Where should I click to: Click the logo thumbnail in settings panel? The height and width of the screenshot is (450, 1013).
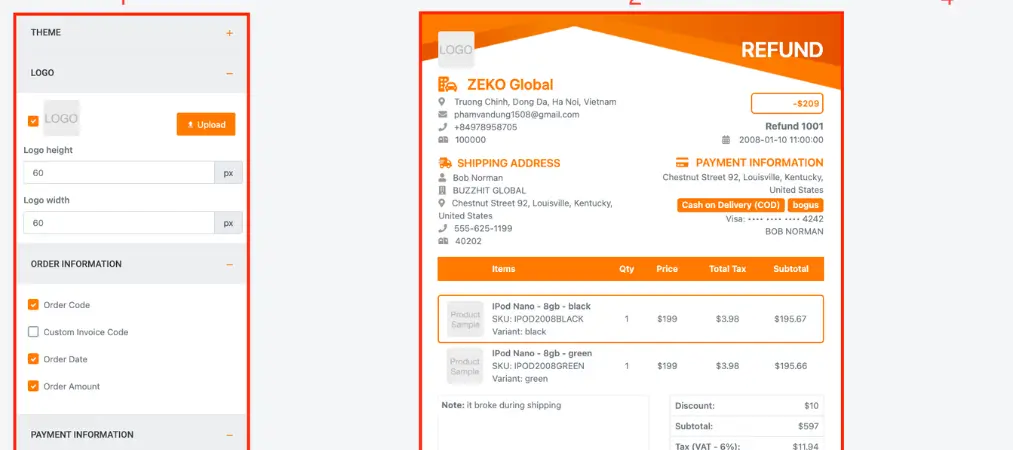click(x=61, y=118)
